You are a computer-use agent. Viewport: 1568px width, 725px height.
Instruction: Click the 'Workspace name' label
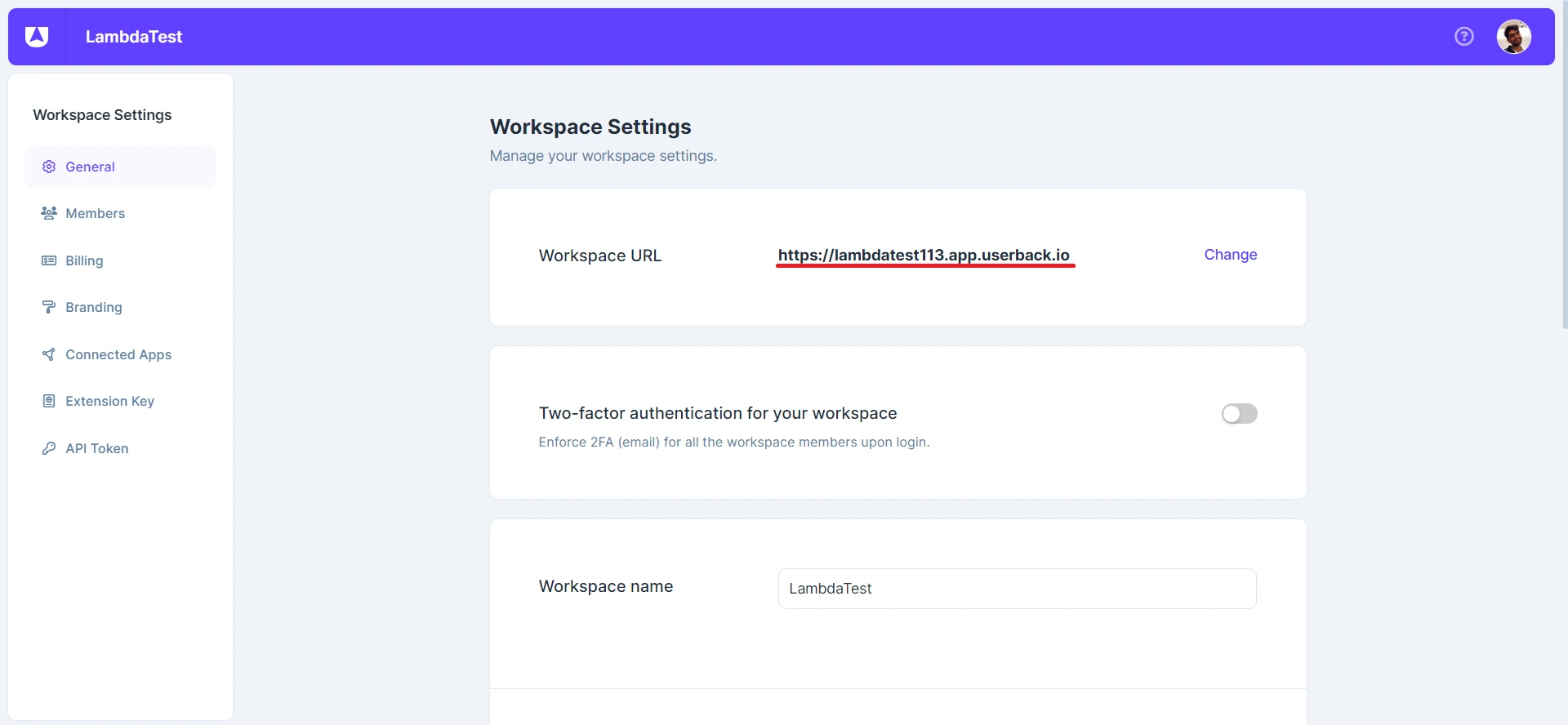point(606,586)
